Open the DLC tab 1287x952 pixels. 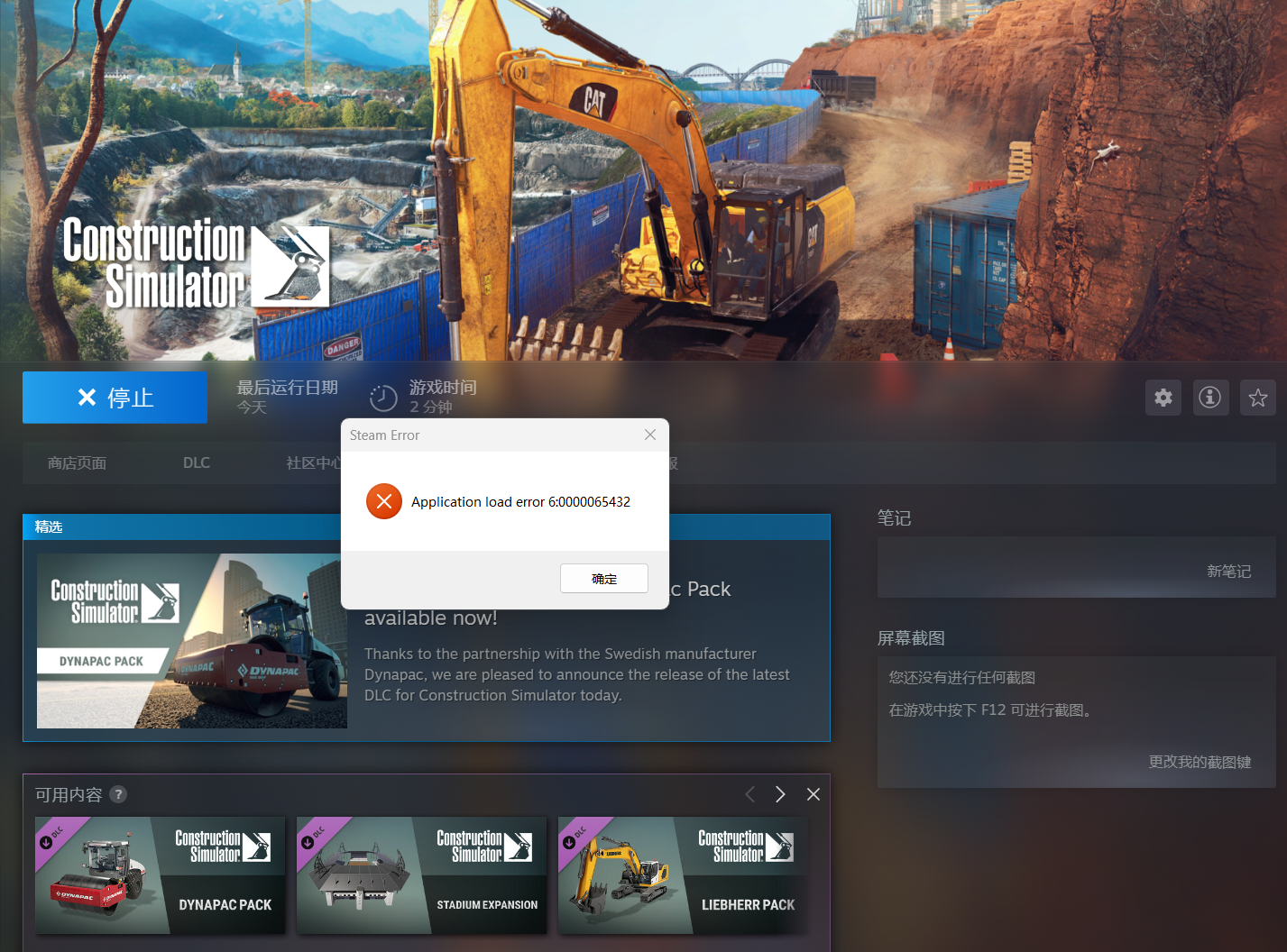pyautogui.click(x=197, y=463)
